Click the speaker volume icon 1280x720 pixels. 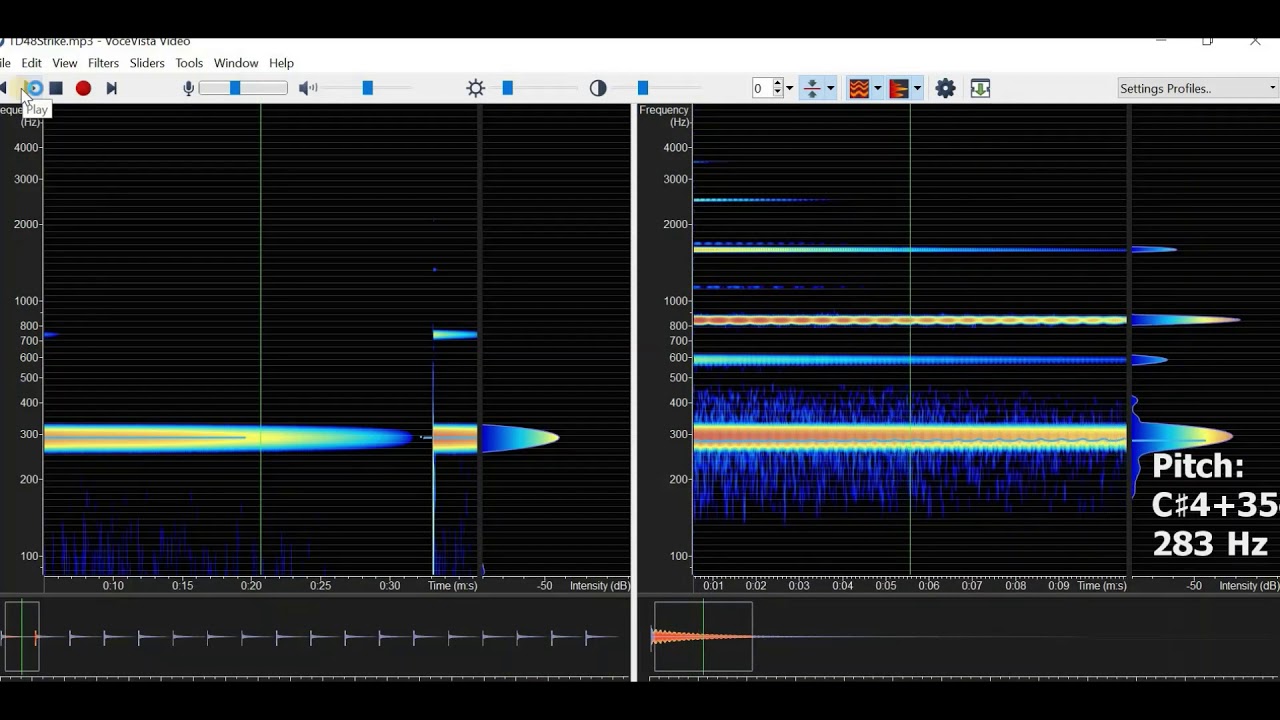308,88
